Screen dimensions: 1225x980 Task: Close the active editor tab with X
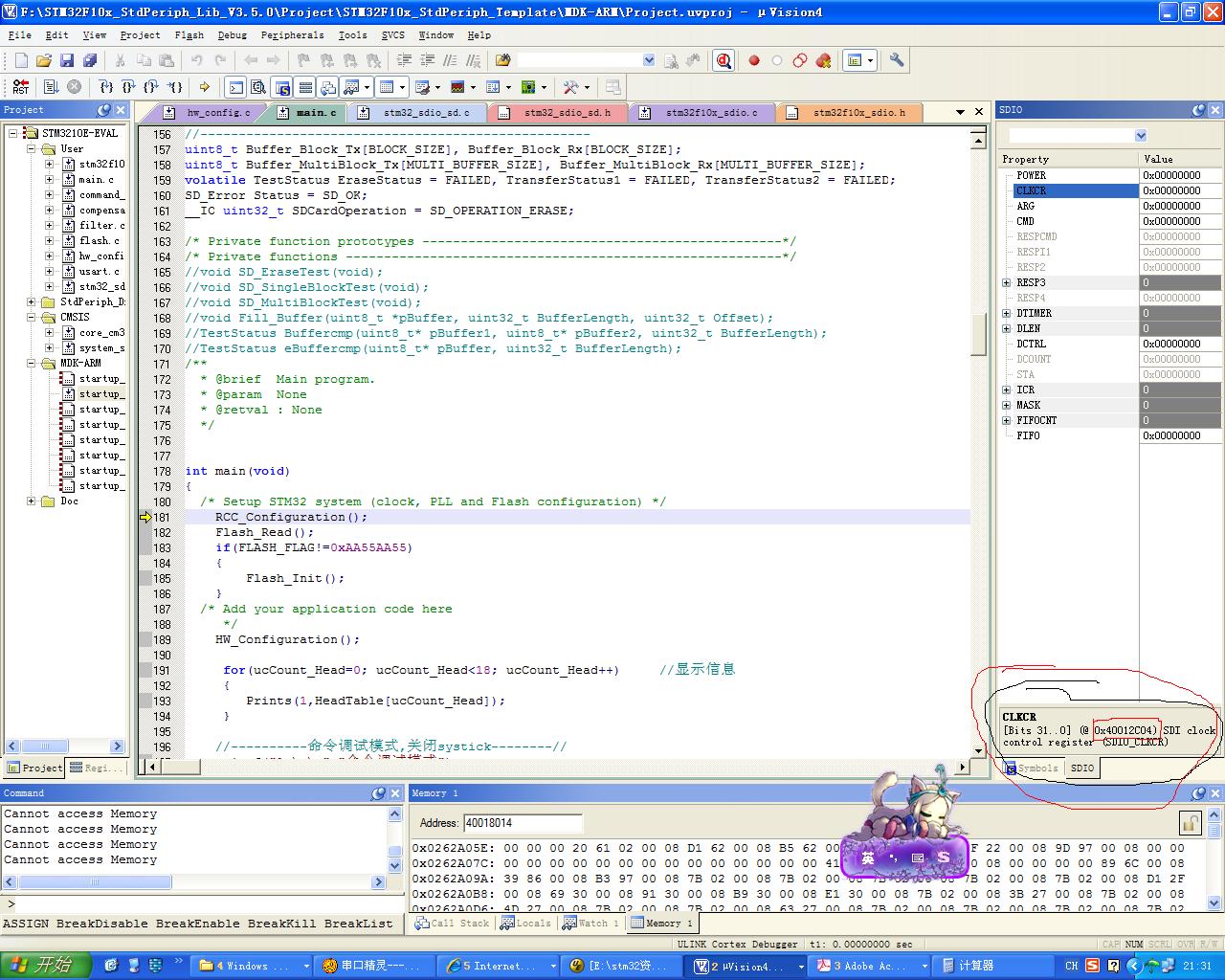979,112
